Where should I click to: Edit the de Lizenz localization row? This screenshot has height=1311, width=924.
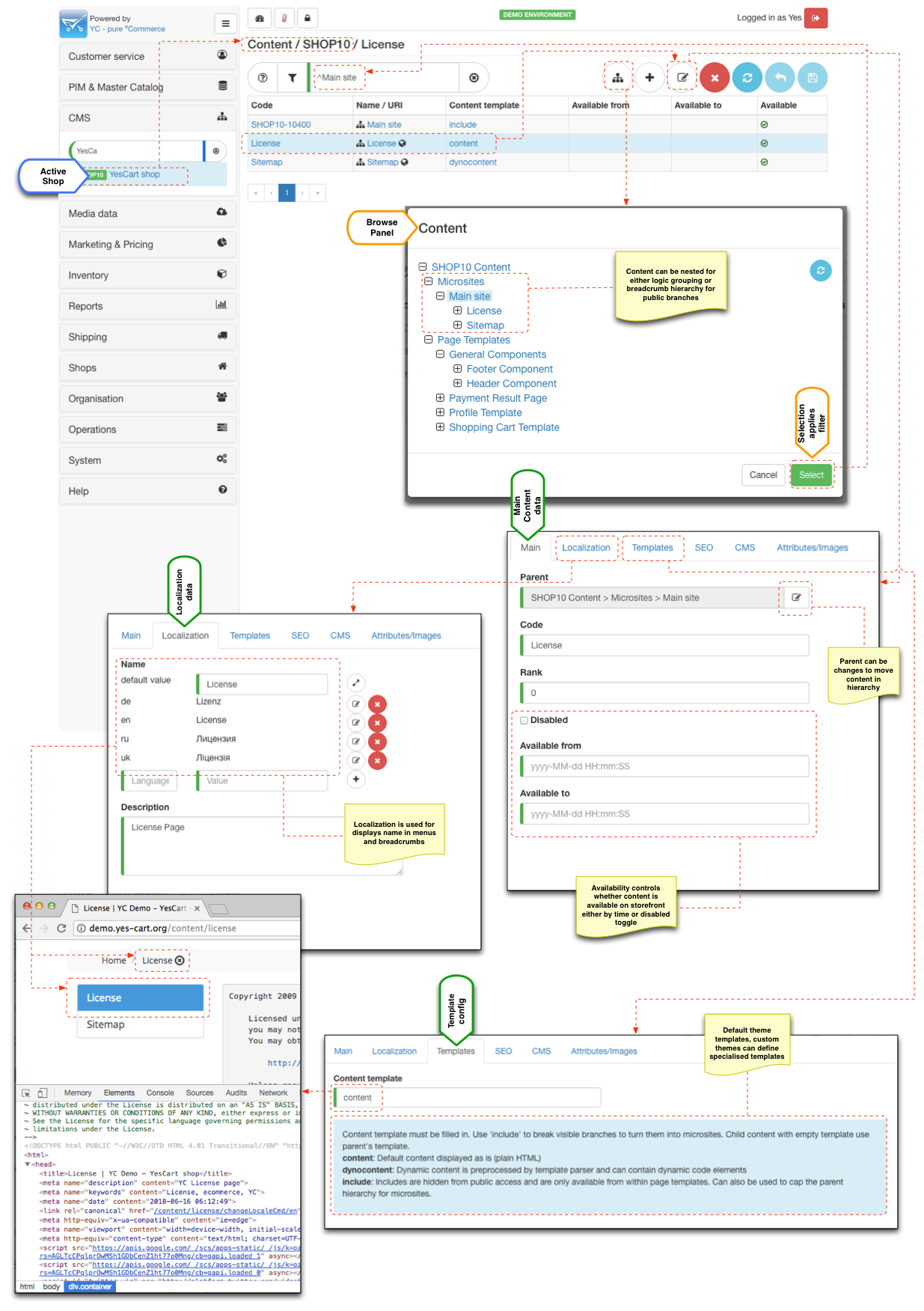pos(356,704)
